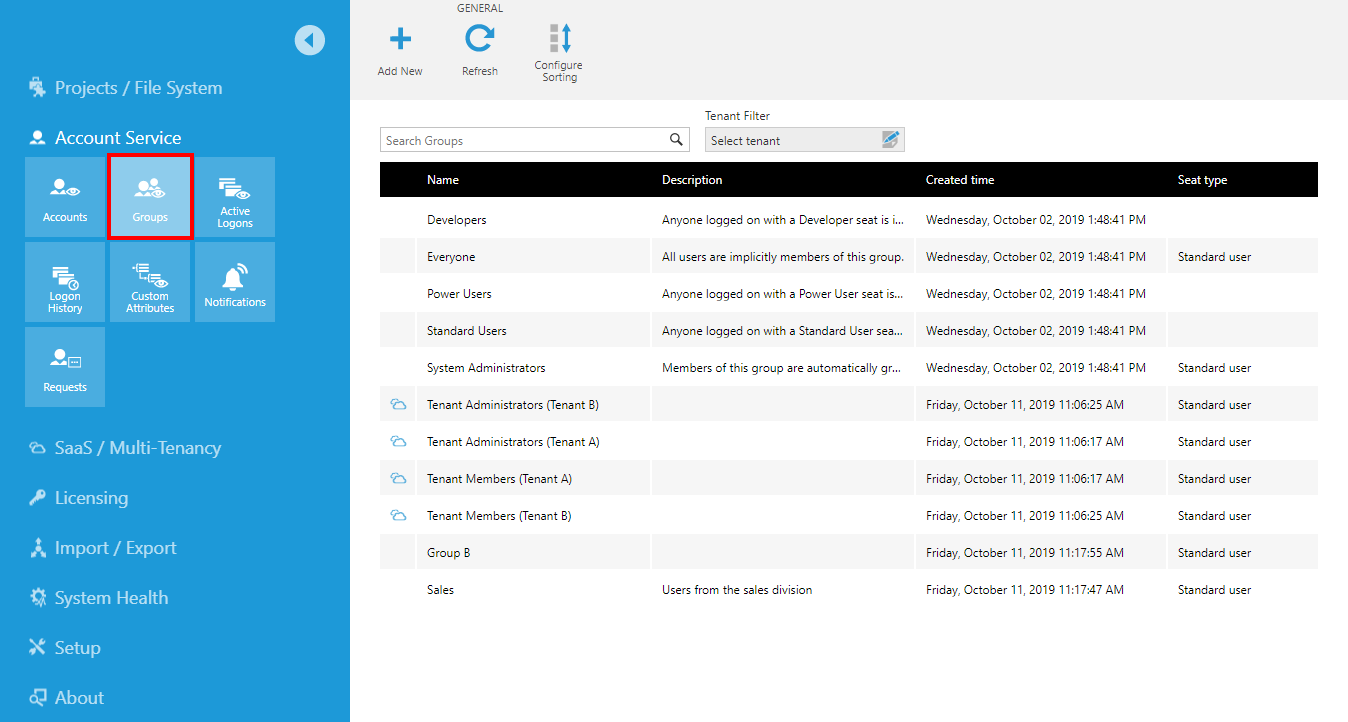Click 'Users from the sales division' description
The image size is (1348, 722).
click(737, 590)
